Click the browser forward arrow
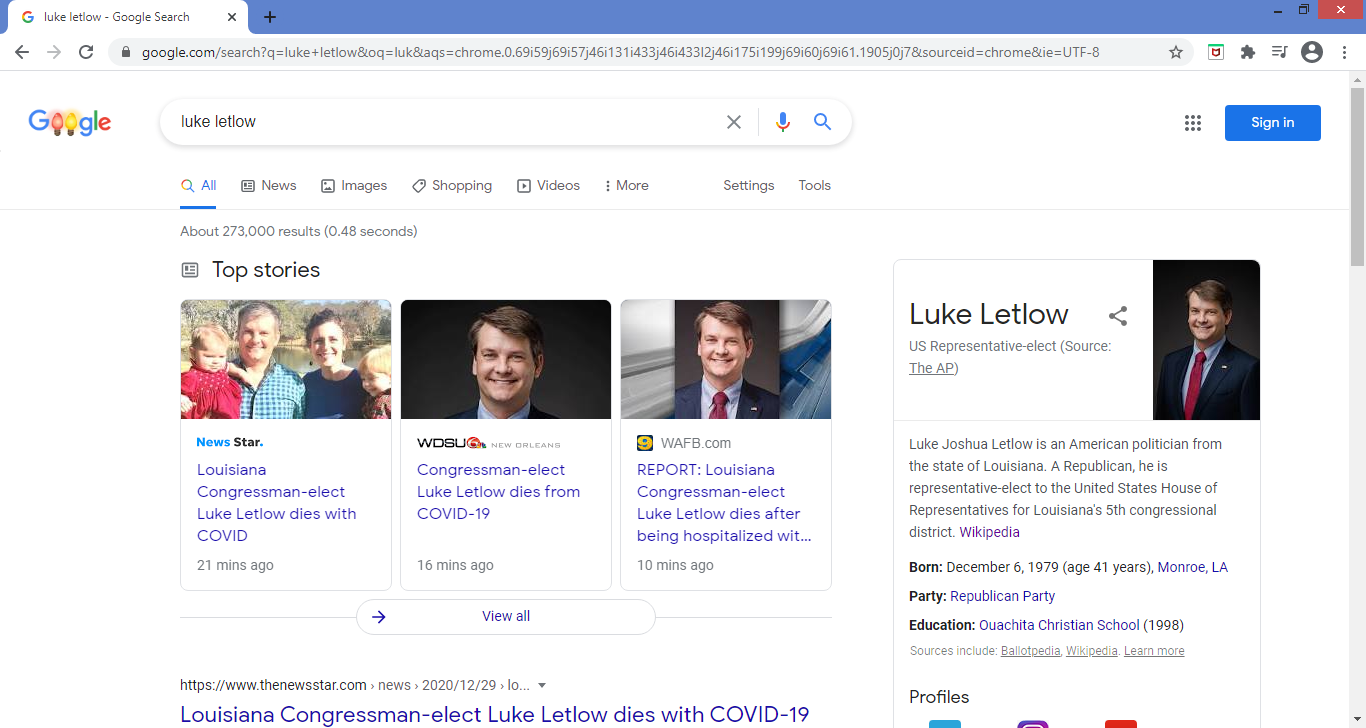 pyautogui.click(x=54, y=52)
